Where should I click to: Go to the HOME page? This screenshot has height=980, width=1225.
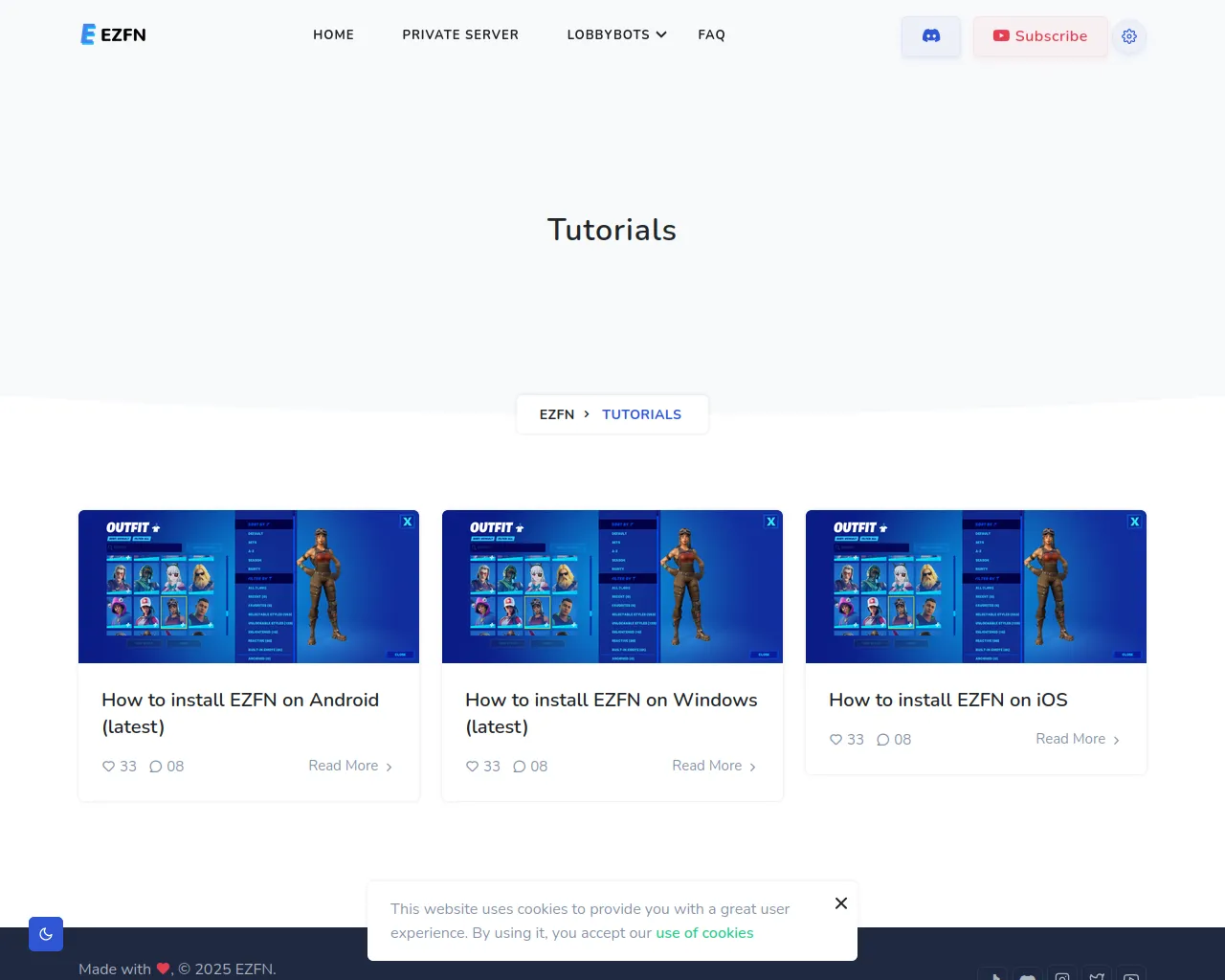333,34
